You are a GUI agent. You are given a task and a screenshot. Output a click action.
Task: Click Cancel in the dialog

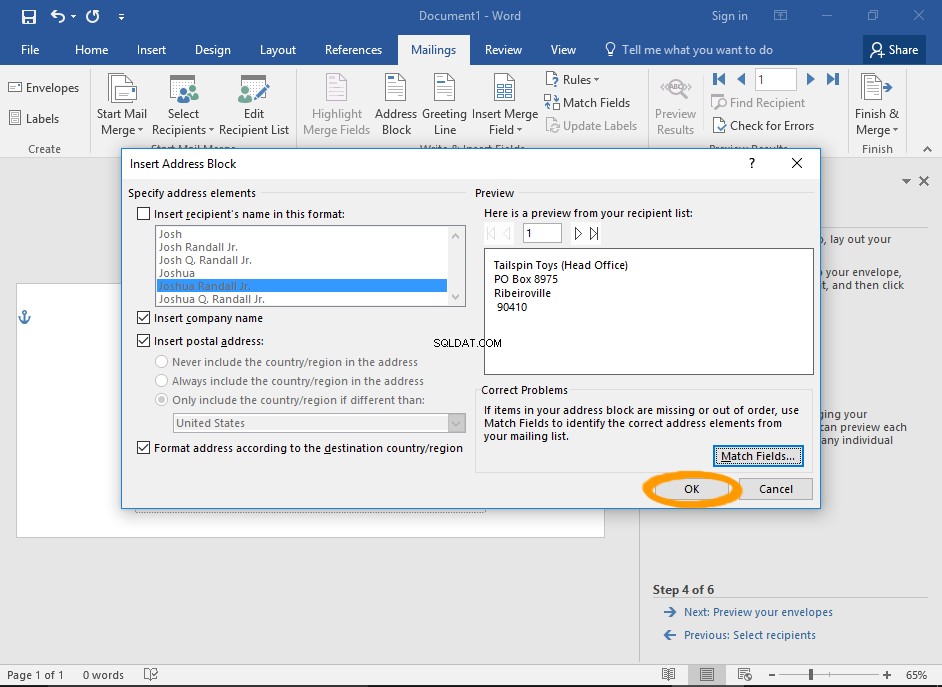click(776, 489)
